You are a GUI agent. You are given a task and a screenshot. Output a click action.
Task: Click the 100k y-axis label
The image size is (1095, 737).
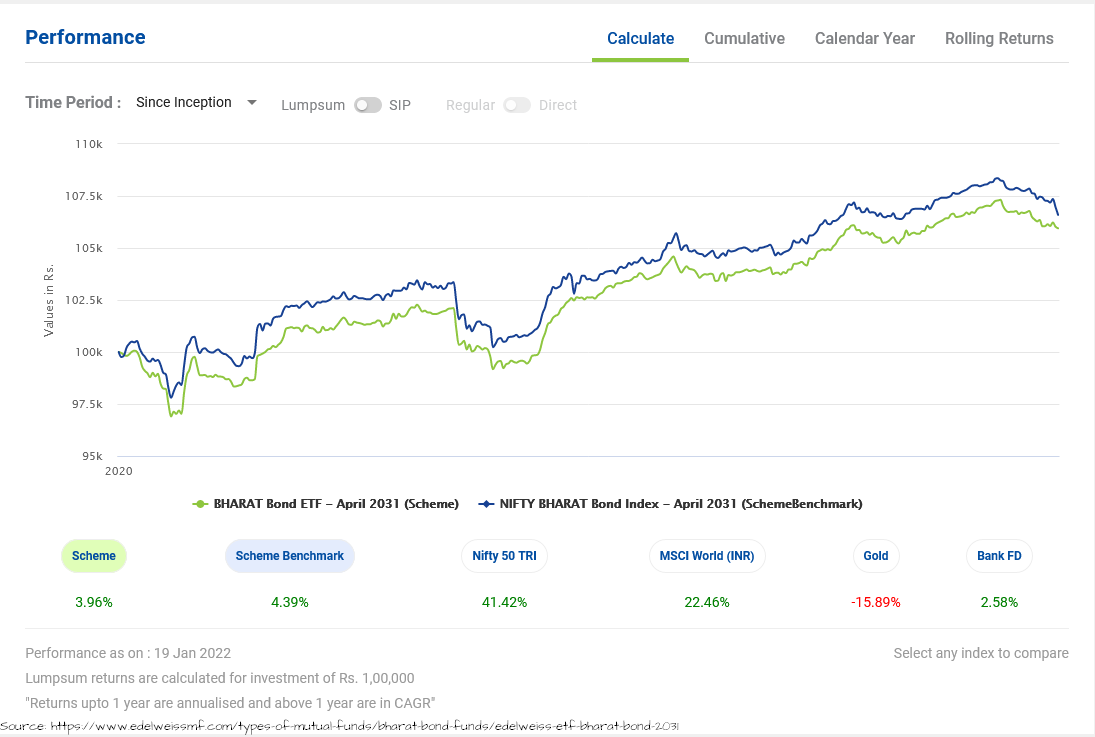[x=89, y=352]
